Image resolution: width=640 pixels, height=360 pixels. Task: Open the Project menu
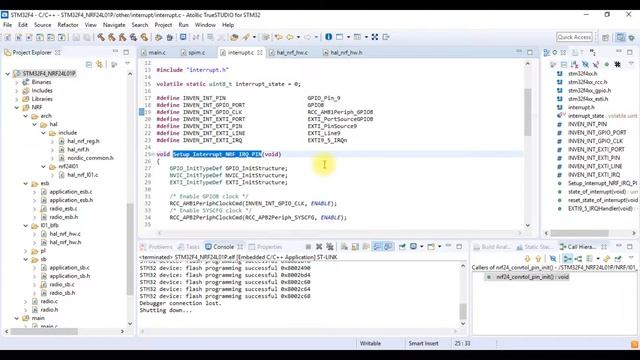point(163,25)
